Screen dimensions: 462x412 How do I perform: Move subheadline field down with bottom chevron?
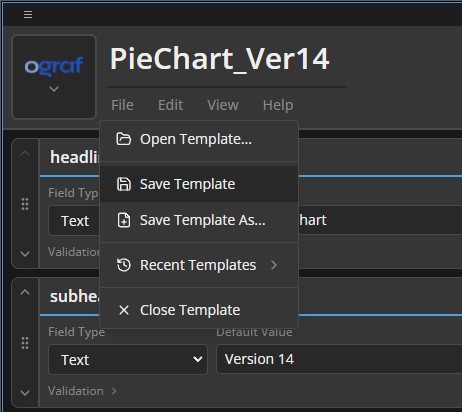tap(25, 393)
